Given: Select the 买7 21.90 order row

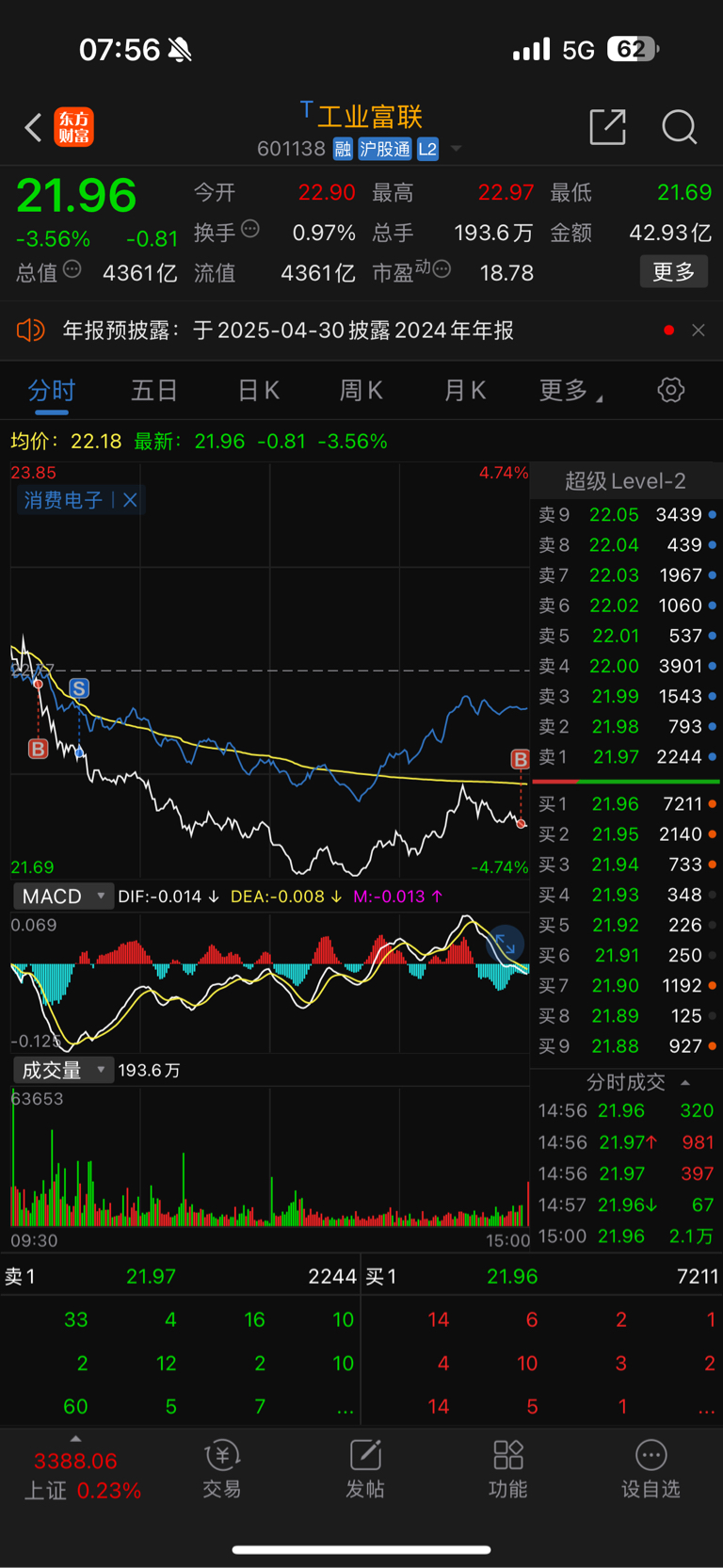Looking at the screenshot, I should pyautogui.click(x=627, y=986).
